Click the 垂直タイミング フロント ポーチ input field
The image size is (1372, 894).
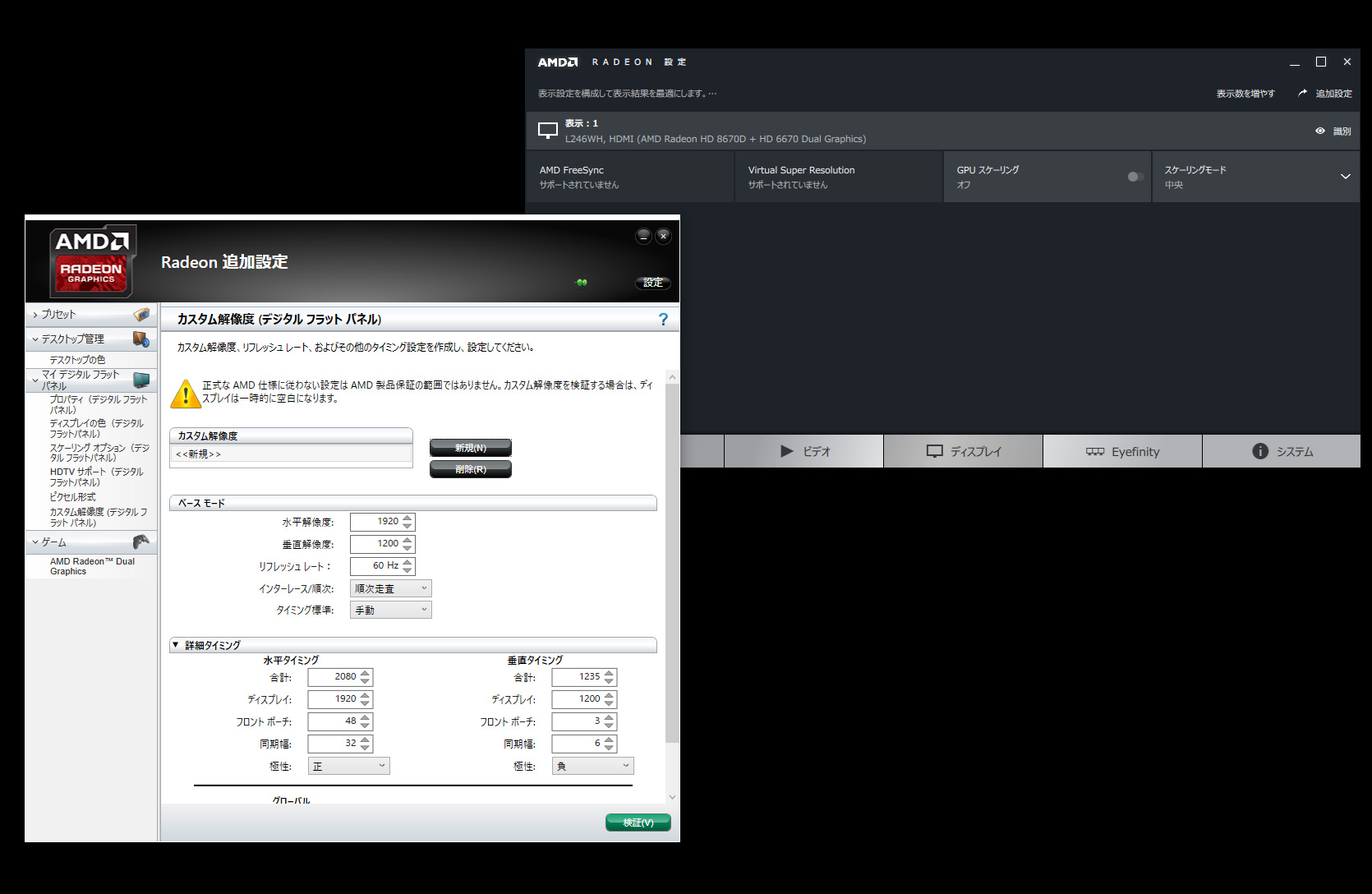coord(577,721)
